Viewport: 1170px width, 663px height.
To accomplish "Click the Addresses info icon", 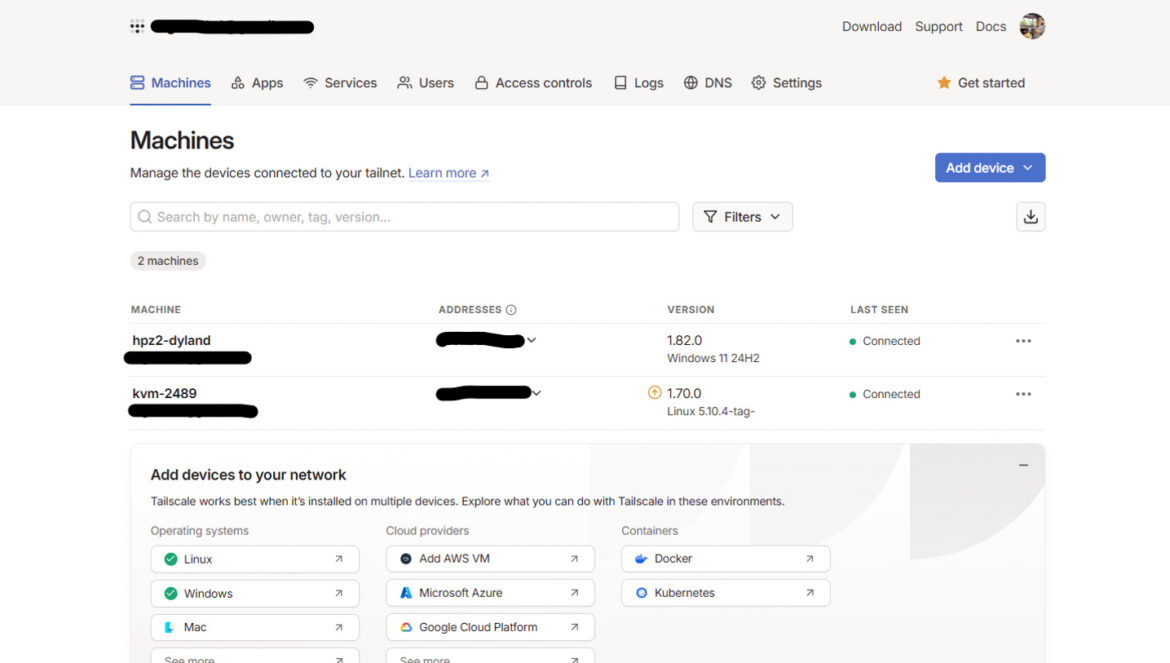I will coord(511,309).
